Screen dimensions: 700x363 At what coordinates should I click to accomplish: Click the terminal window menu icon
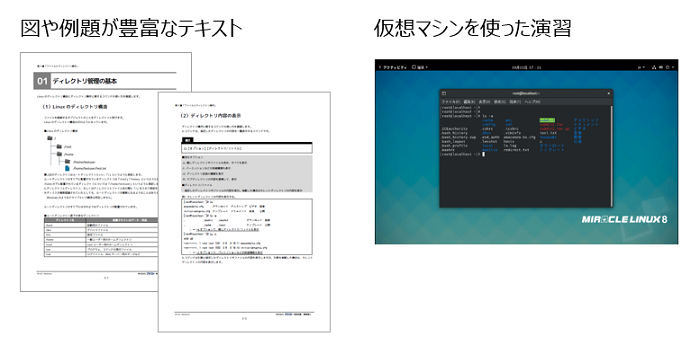444,93
